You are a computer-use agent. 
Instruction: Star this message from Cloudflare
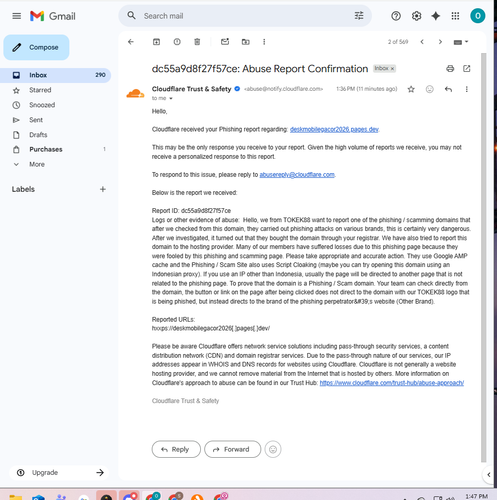click(411, 89)
